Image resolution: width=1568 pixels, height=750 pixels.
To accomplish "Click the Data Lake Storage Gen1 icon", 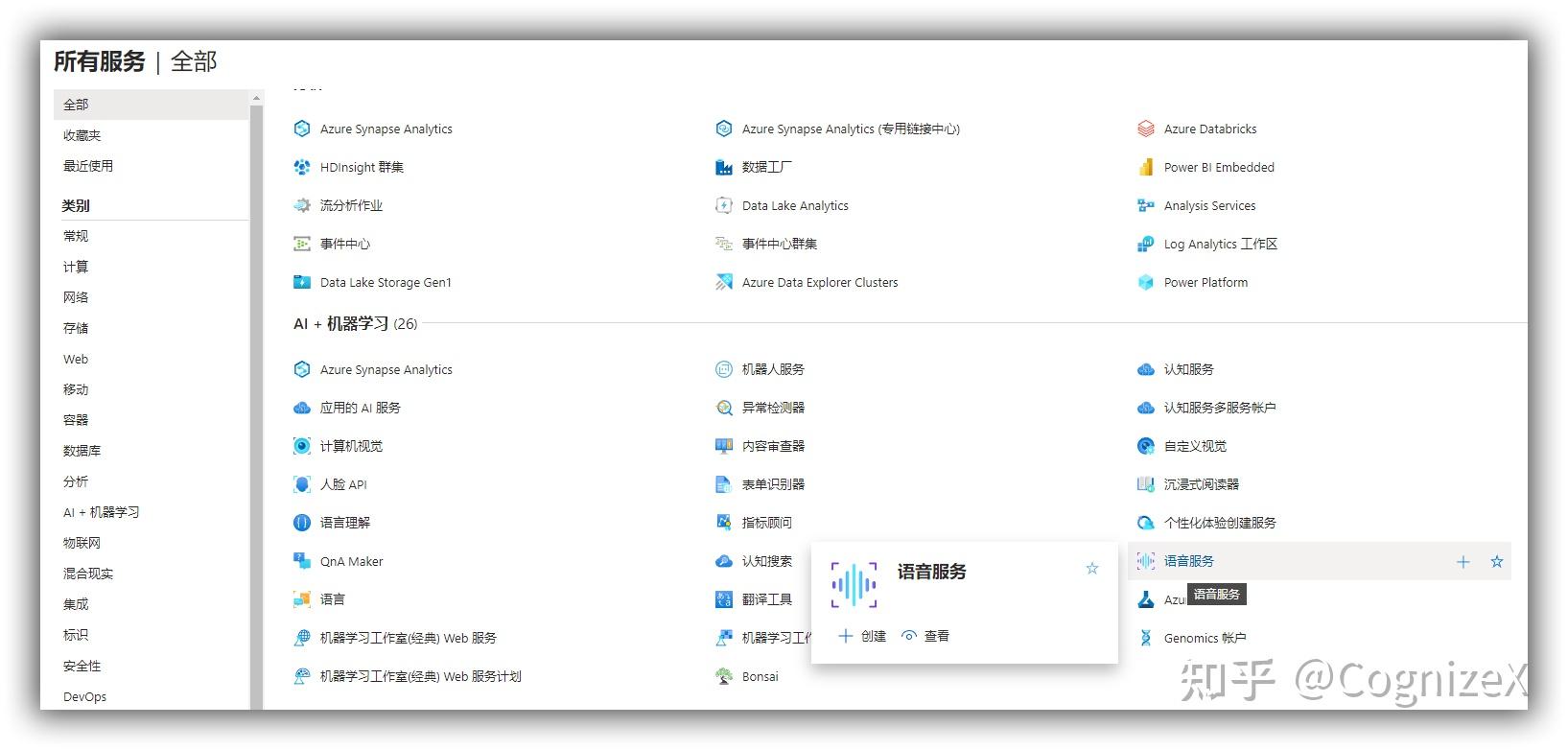I will pos(302,282).
